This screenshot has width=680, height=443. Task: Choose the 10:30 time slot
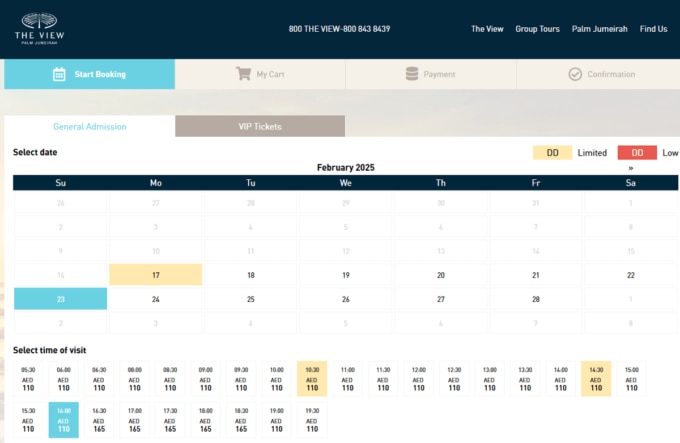311,380
